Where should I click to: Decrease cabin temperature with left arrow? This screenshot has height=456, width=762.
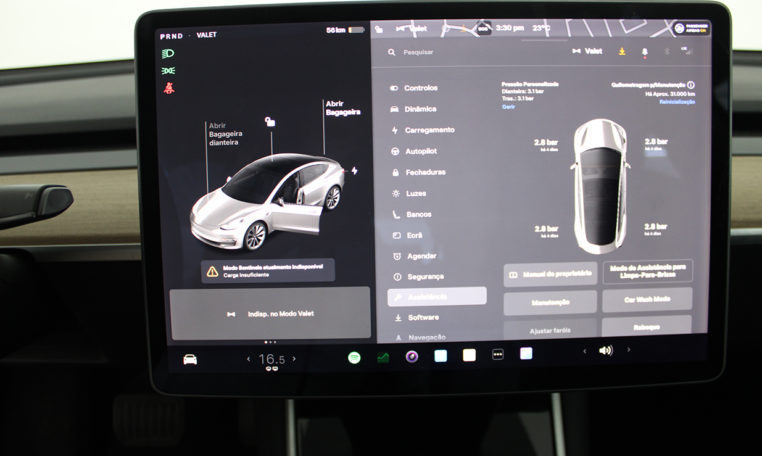249,359
